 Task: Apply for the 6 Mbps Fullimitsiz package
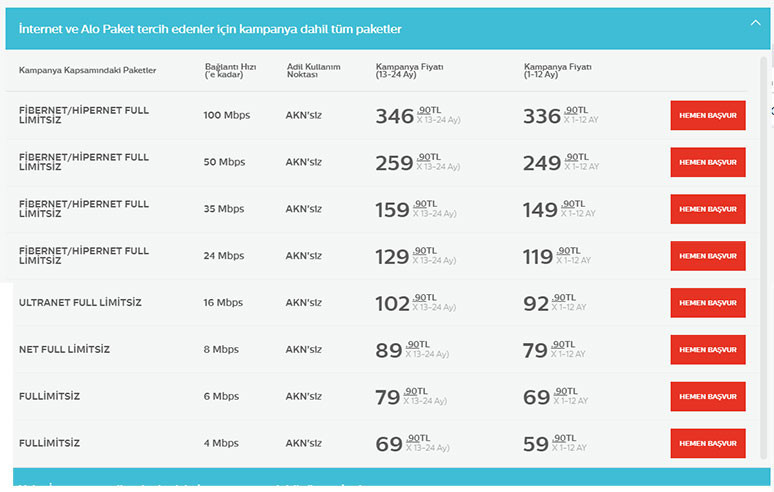coord(707,396)
